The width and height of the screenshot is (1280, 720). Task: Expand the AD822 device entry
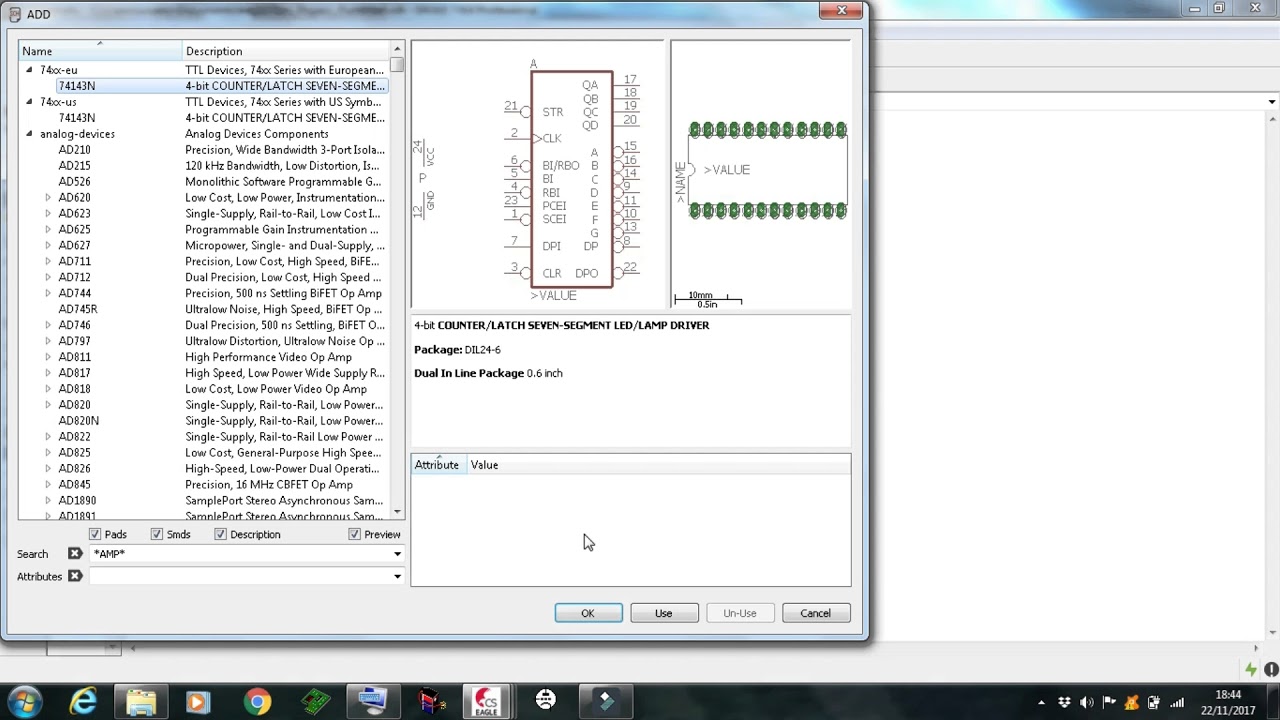pyautogui.click(x=48, y=438)
